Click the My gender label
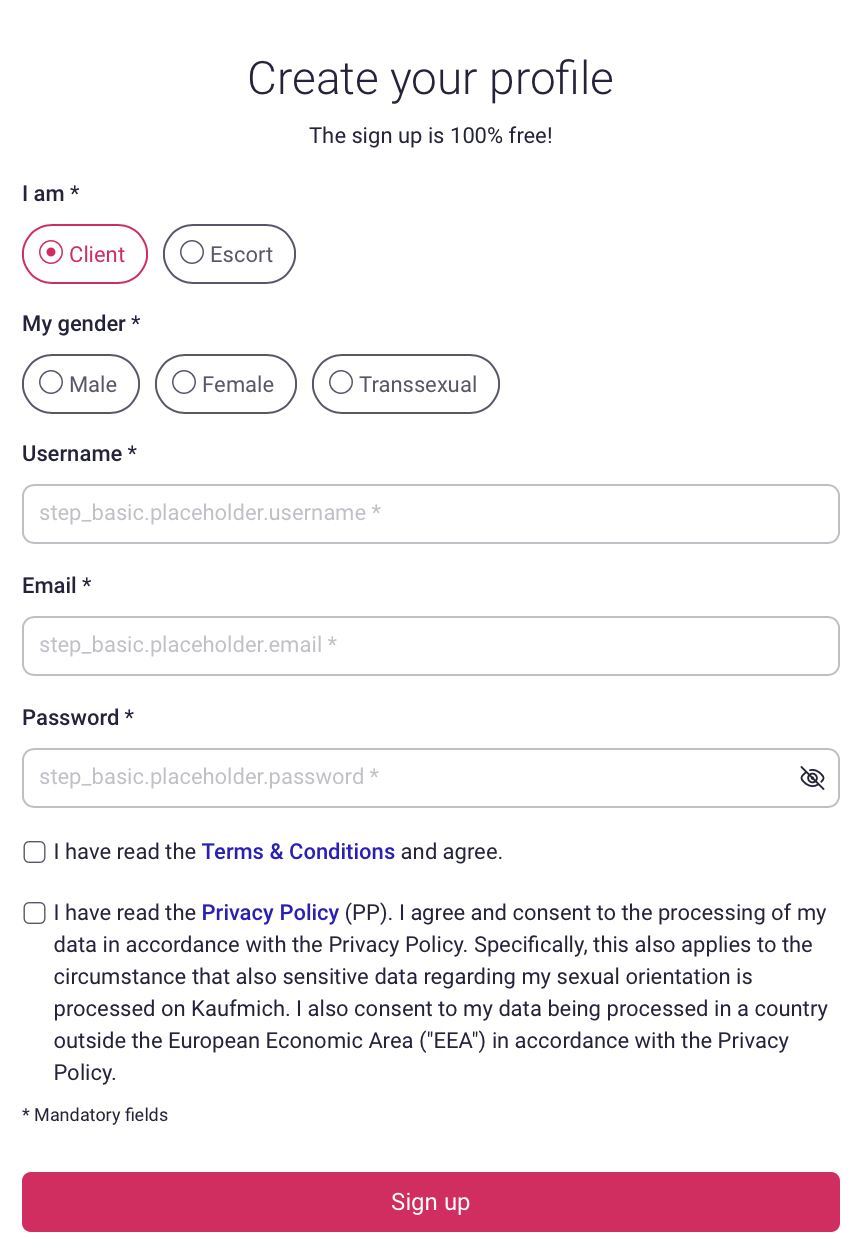Image resolution: width=850 pixels, height=1252 pixels. point(81,324)
